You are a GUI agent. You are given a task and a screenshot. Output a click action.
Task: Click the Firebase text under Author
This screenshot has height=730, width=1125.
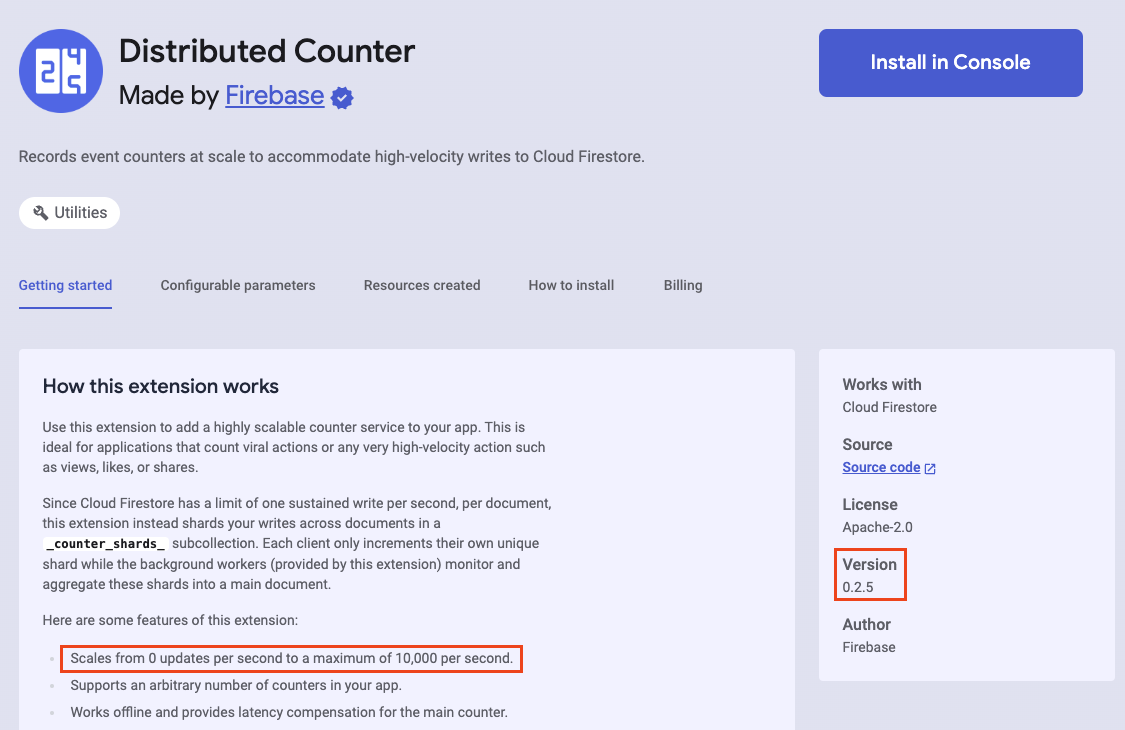(869, 647)
